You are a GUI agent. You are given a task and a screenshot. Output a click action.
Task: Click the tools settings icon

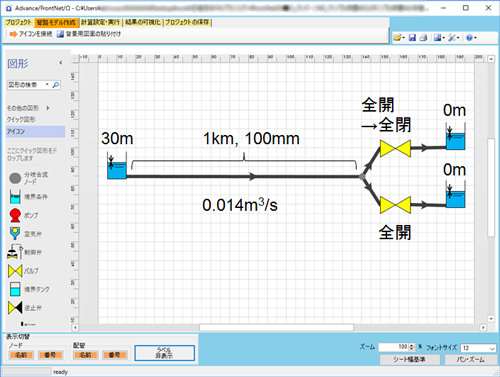[x=452, y=38]
